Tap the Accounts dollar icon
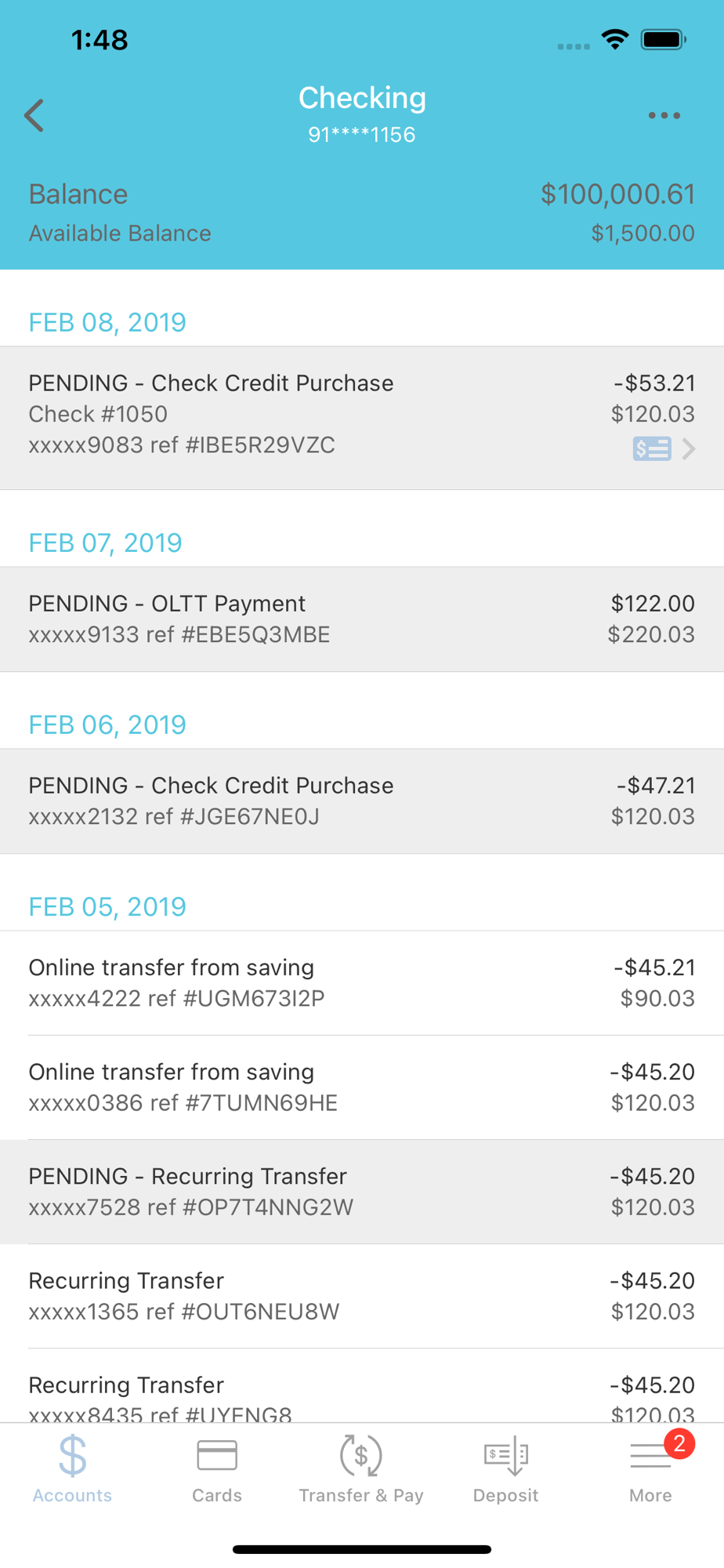 [72, 1456]
